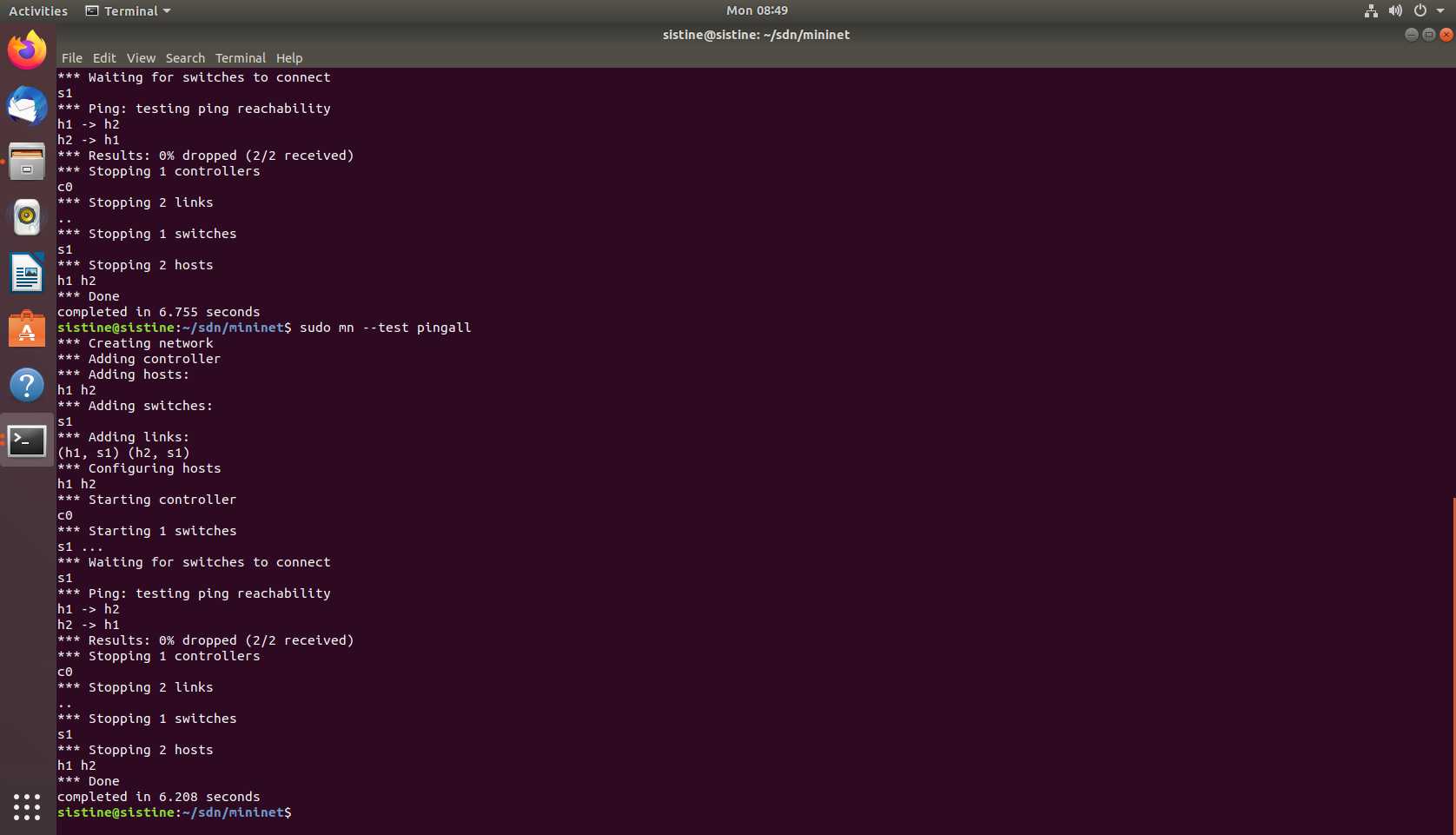Click '*** Creating network' line

pos(136,343)
